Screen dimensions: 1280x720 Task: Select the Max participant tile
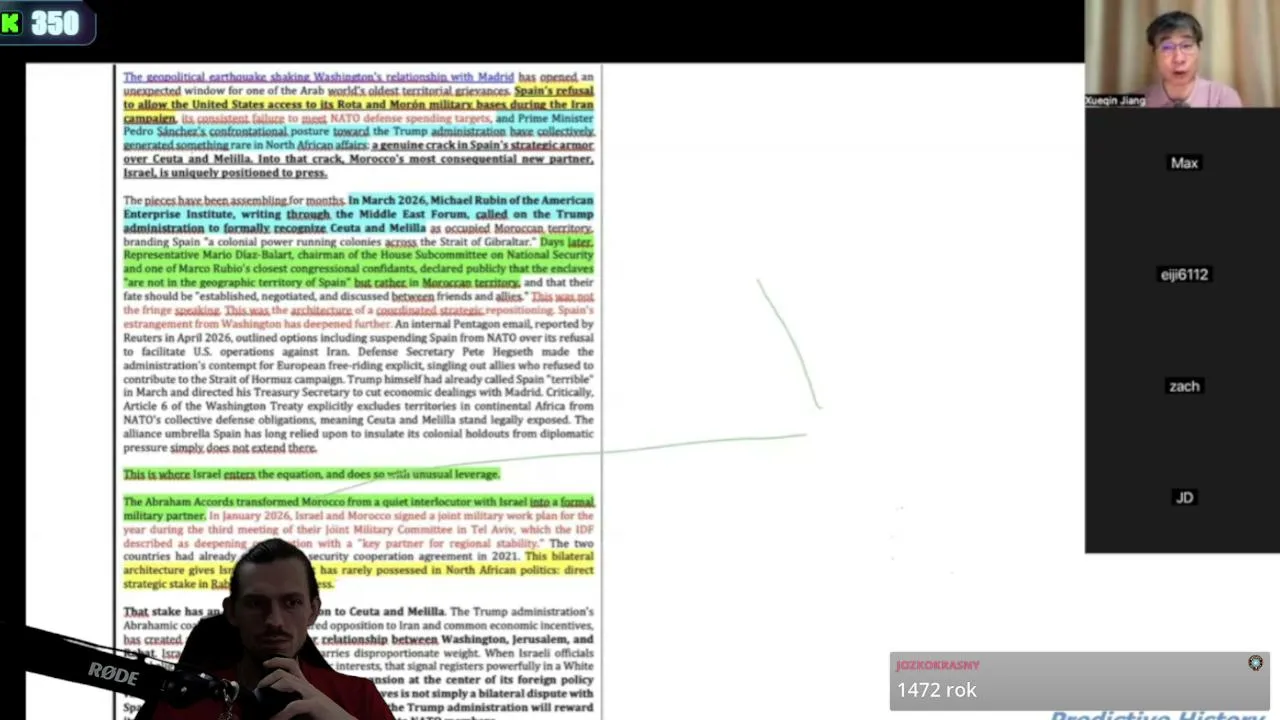point(1183,163)
